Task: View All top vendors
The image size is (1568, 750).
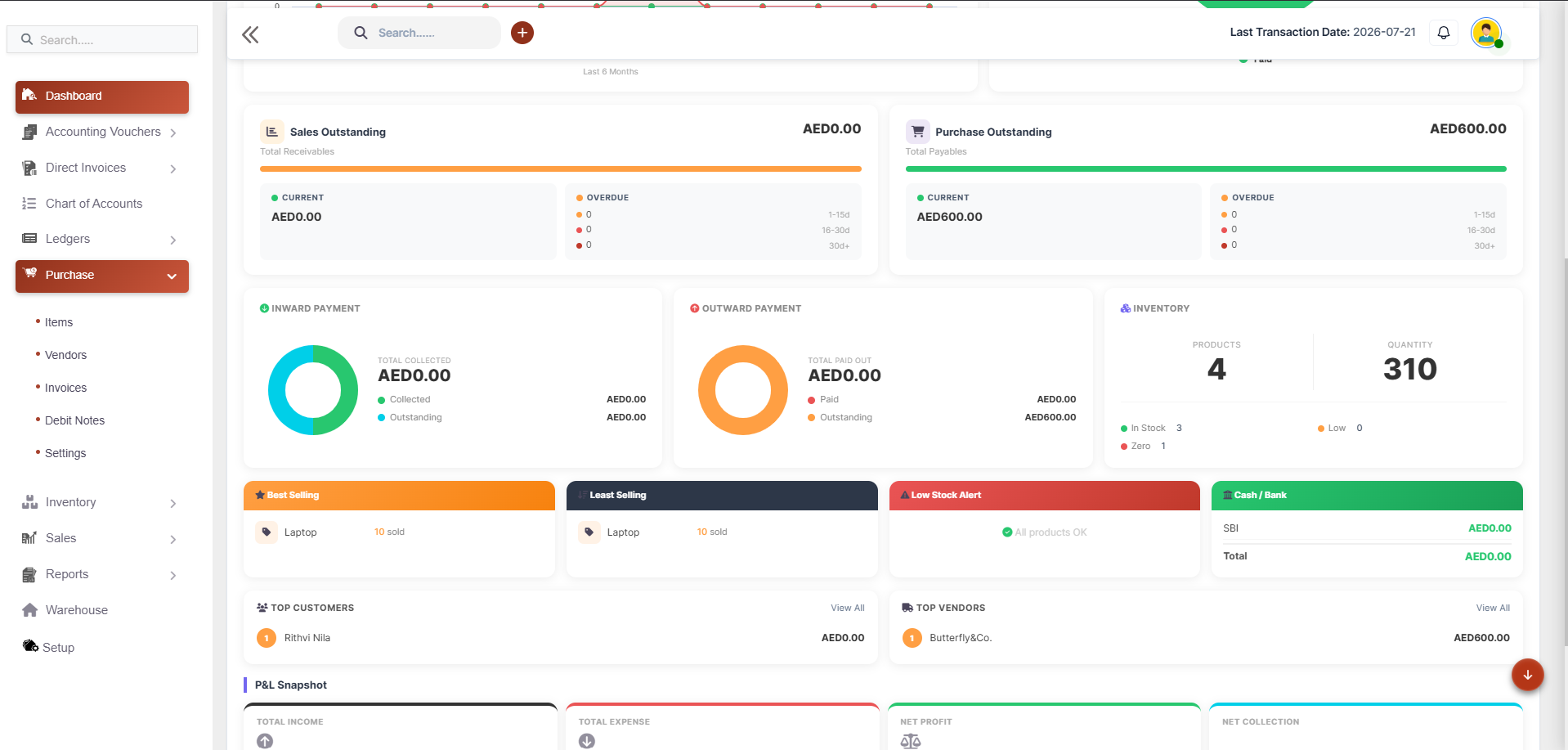Action: coord(1493,608)
